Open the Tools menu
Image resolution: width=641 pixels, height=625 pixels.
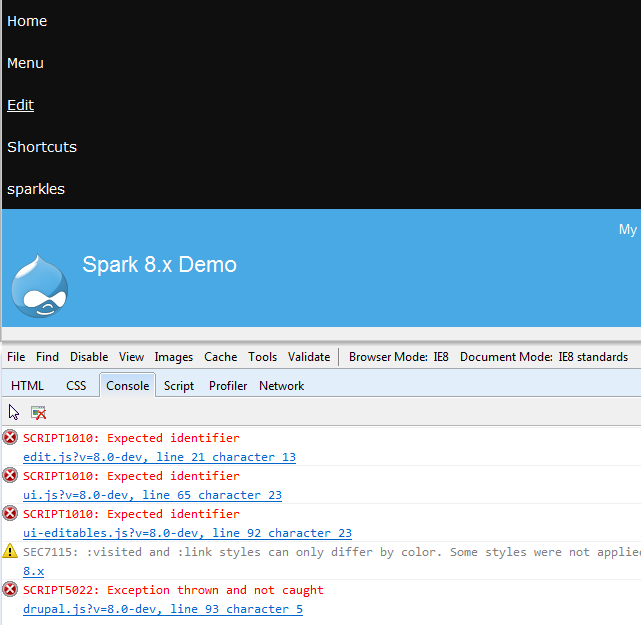[262, 357]
